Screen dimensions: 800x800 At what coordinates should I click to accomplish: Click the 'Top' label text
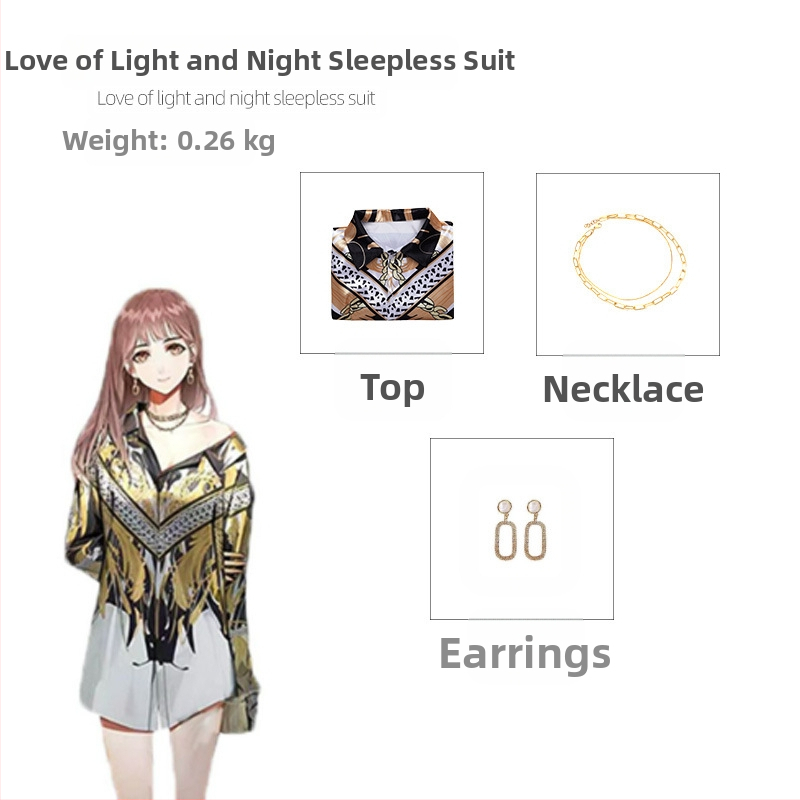(x=392, y=388)
